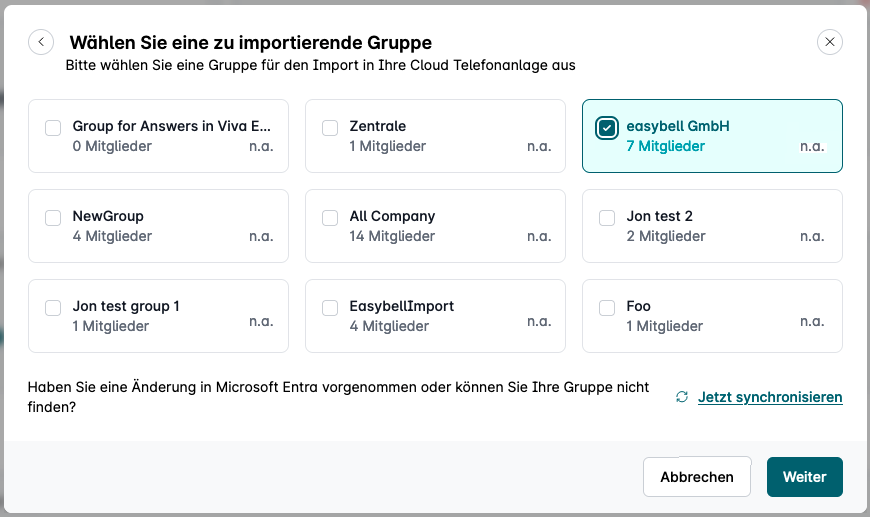Enable the All Company checkbox
The width and height of the screenshot is (870, 517).
click(x=330, y=217)
